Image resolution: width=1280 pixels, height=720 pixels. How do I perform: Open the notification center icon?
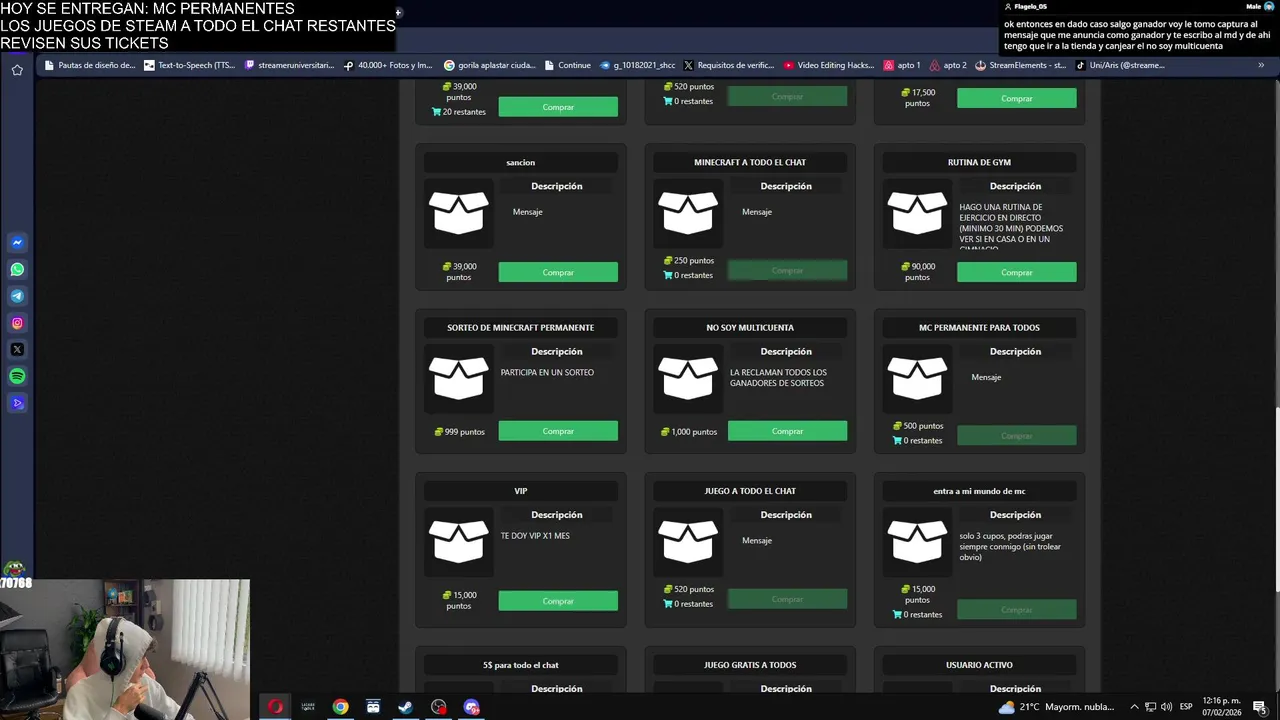coord(1261,707)
